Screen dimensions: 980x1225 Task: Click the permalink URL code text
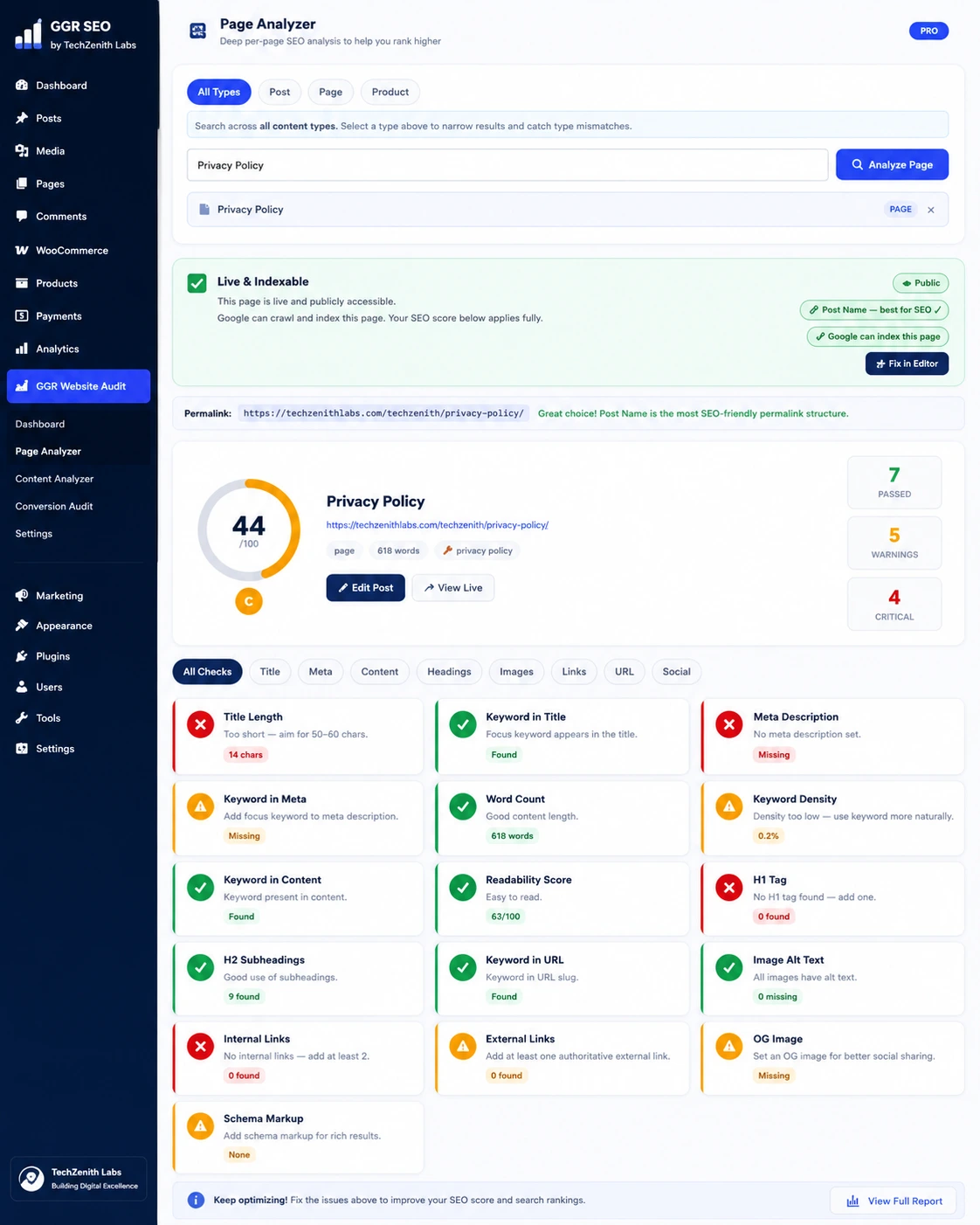383,413
